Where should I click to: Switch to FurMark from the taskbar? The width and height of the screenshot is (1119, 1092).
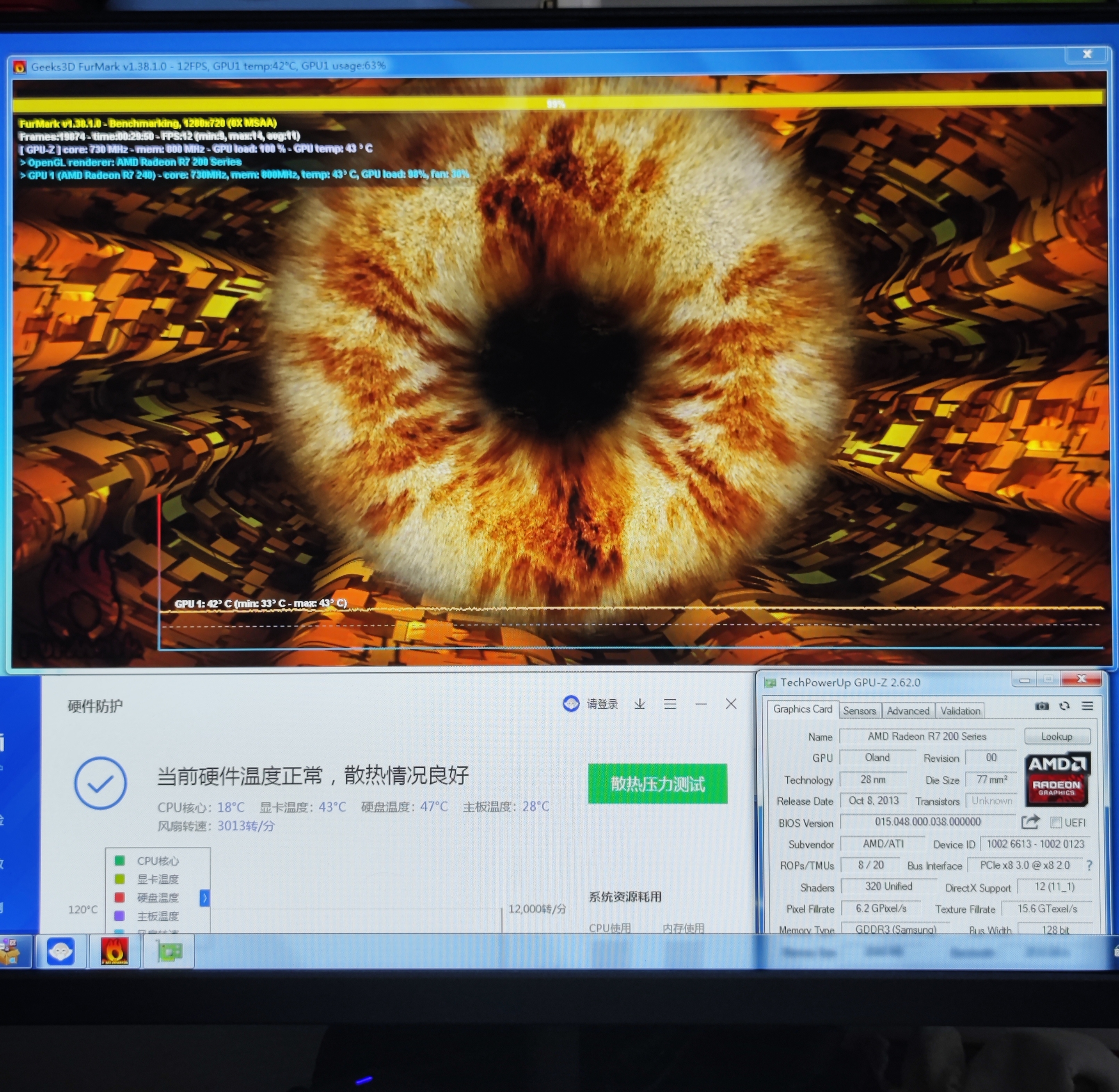pos(114,952)
